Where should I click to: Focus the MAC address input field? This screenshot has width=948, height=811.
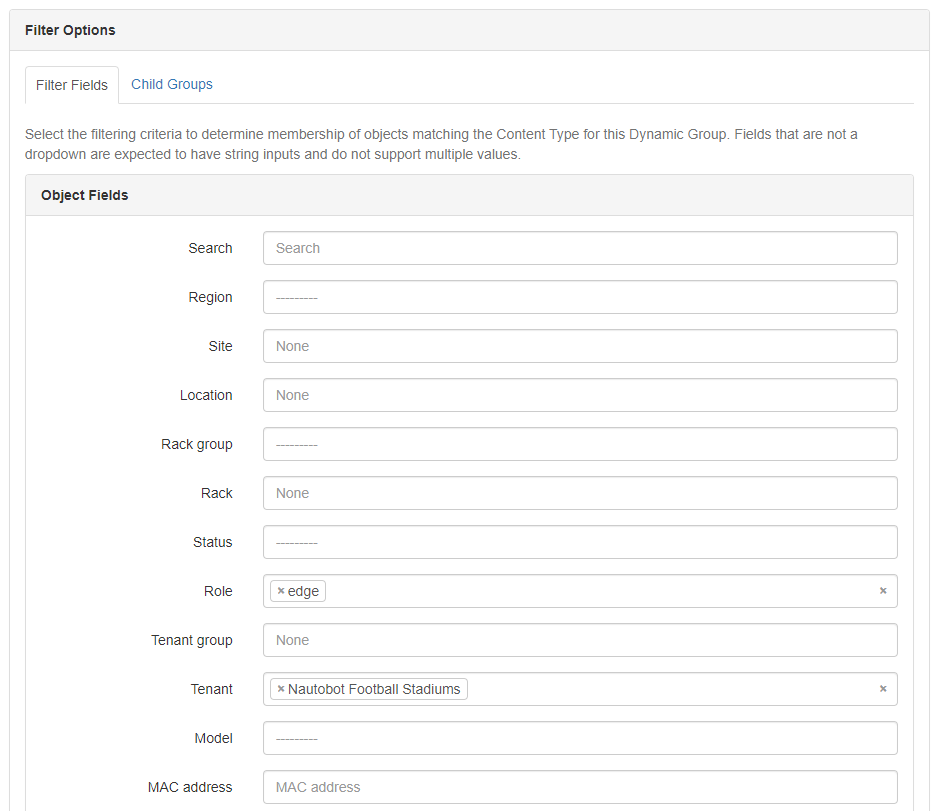click(x=580, y=787)
